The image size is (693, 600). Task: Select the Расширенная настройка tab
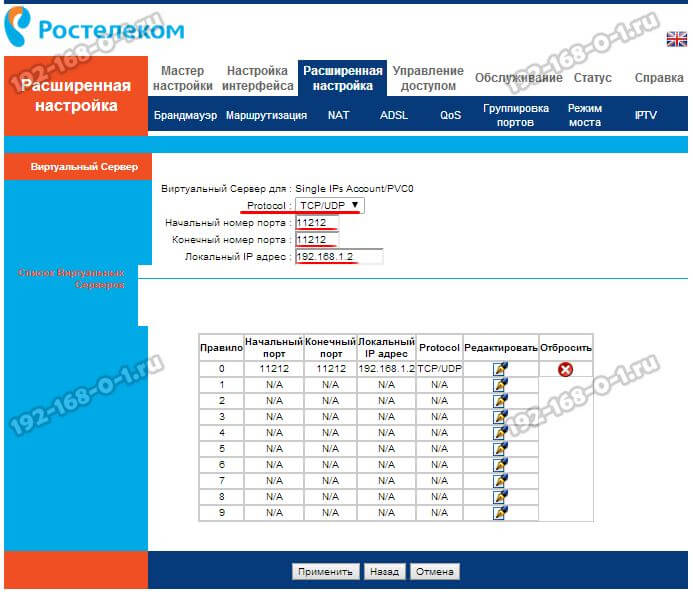[x=343, y=78]
